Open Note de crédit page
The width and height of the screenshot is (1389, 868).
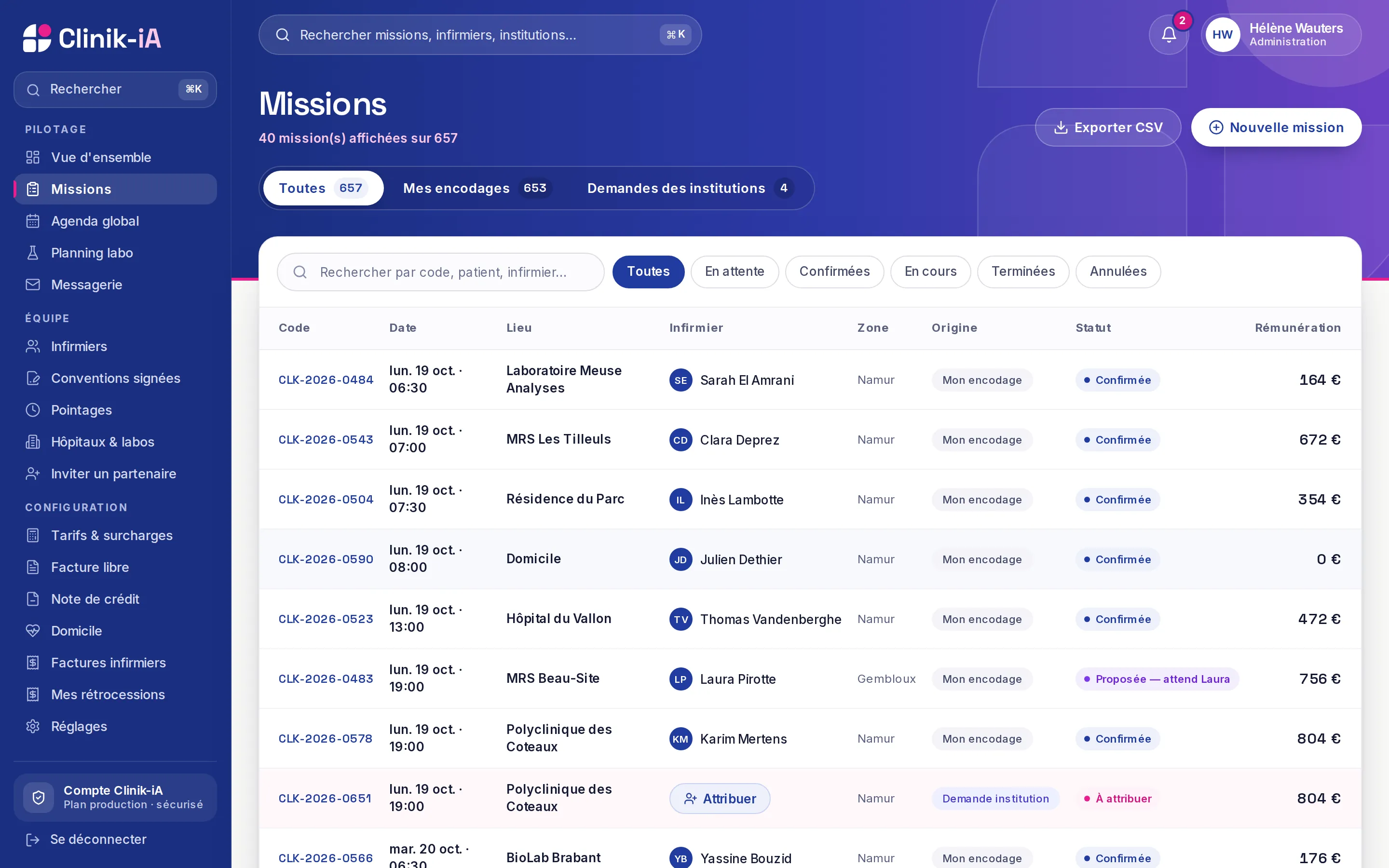[x=115, y=599]
